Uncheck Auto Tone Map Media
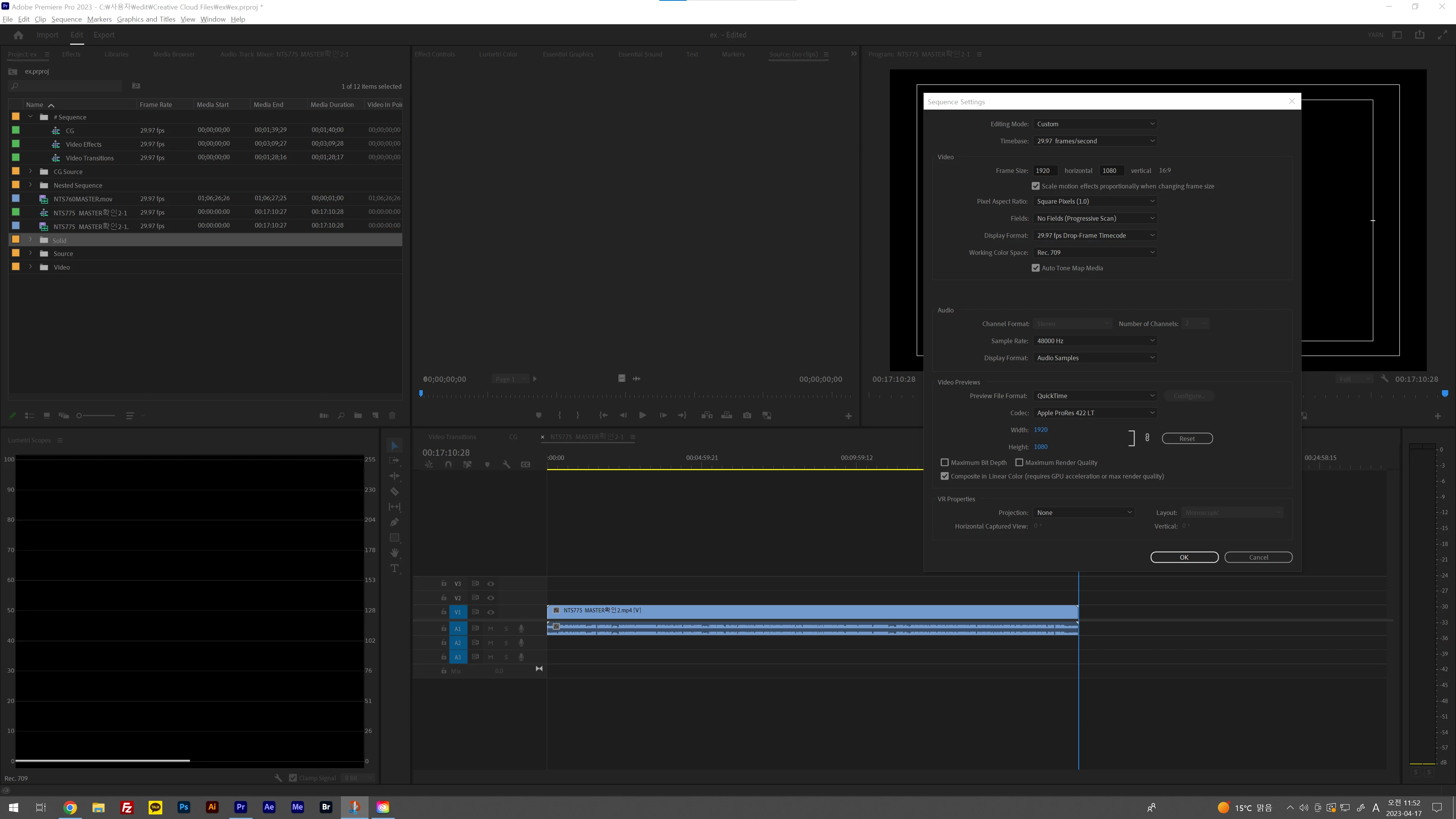Image resolution: width=1456 pixels, height=819 pixels. click(x=1036, y=268)
